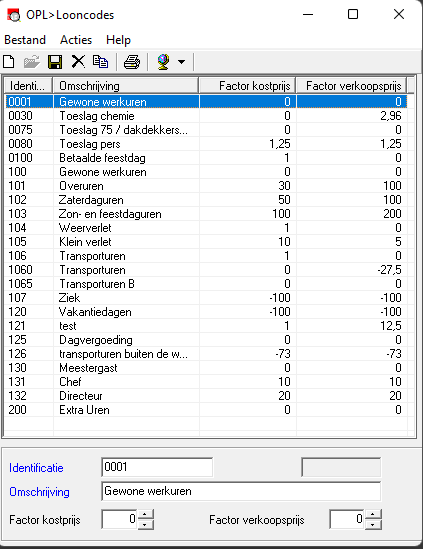Sort by the Omschrijving column header
This screenshot has height=549, width=423.
point(125,86)
